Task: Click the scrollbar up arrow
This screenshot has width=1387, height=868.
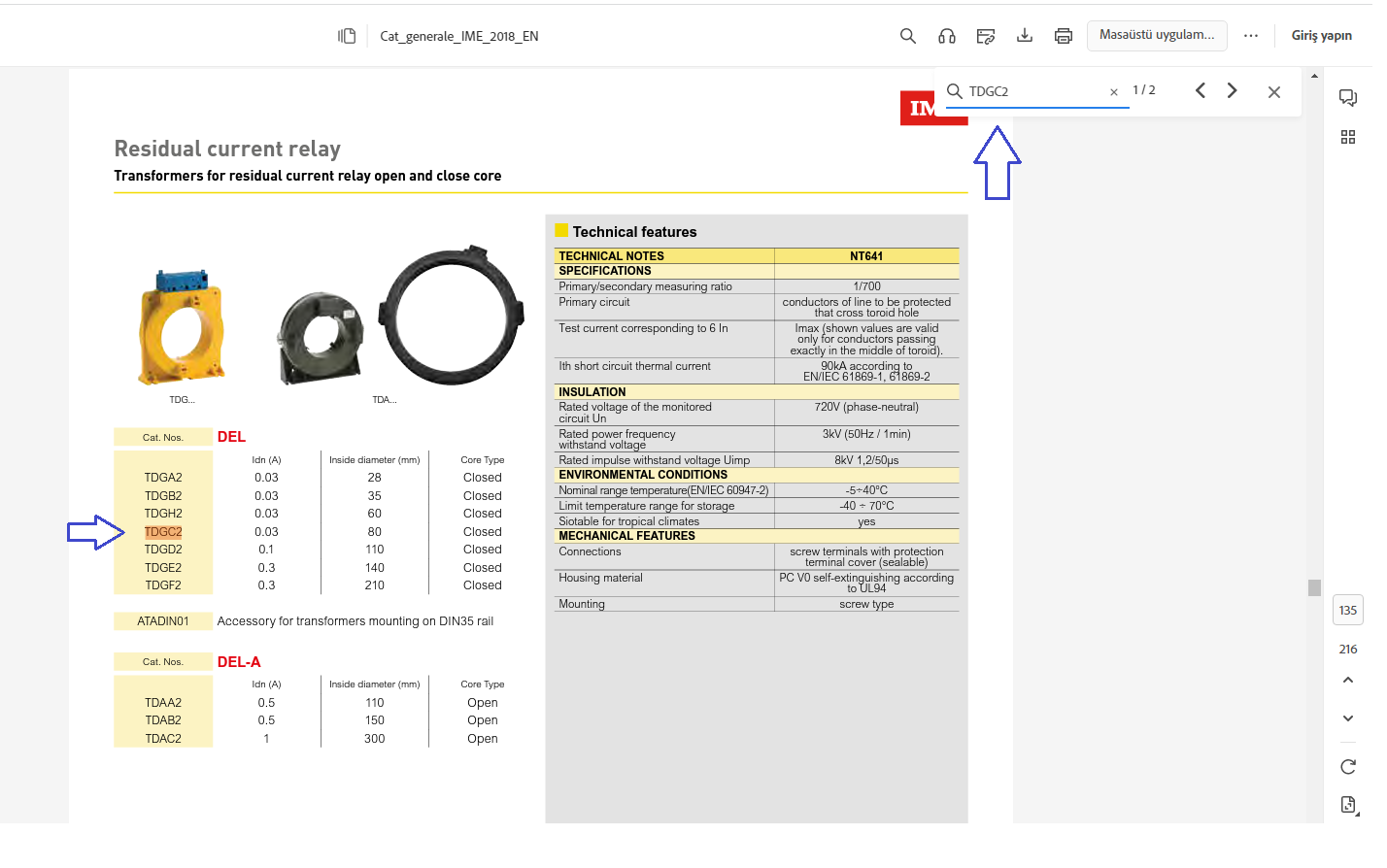Action: [x=1314, y=76]
